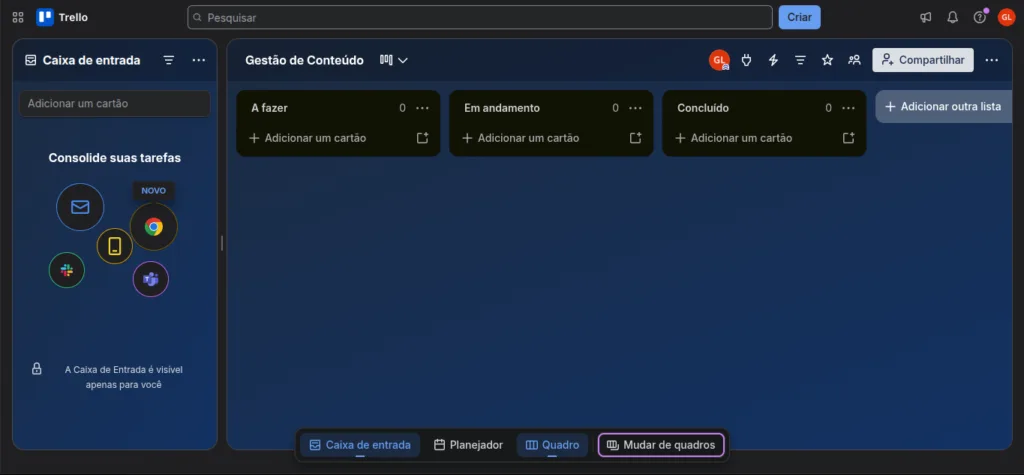The width and height of the screenshot is (1024, 475).
Task: Open the megaphone announcements icon
Action: click(925, 18)
